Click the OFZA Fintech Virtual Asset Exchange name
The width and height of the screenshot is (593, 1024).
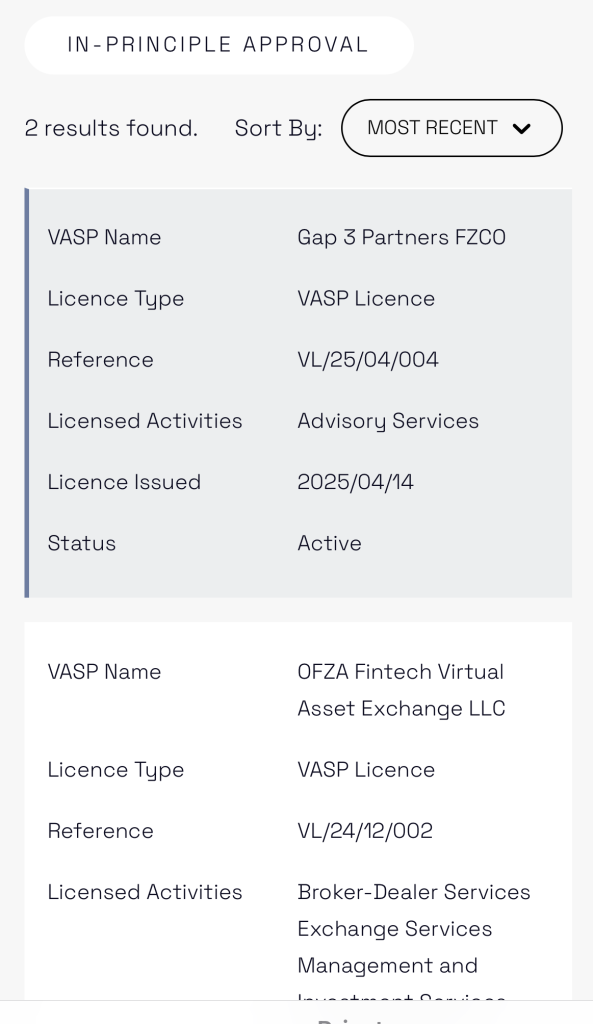click(401, 690)
